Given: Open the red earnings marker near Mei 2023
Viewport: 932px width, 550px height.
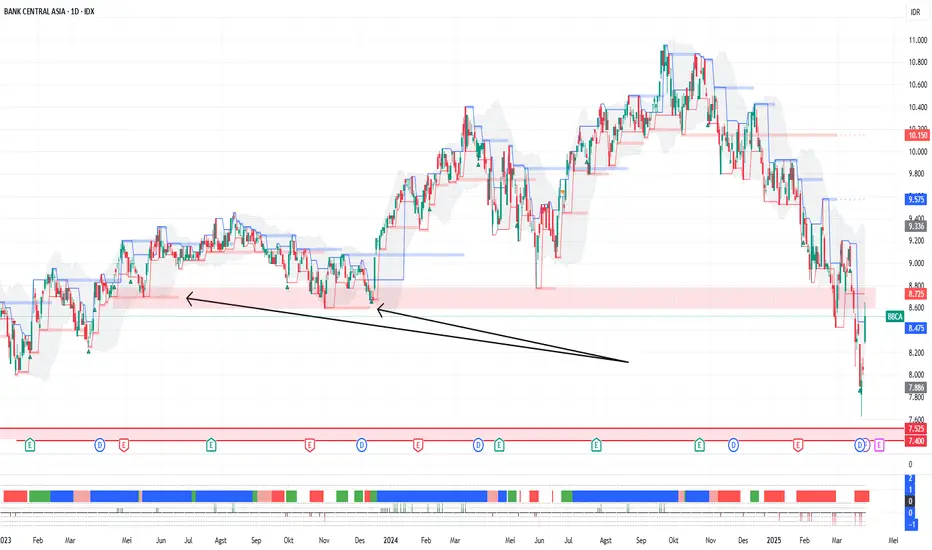Looking at the screenshot, I should [124, 445].
